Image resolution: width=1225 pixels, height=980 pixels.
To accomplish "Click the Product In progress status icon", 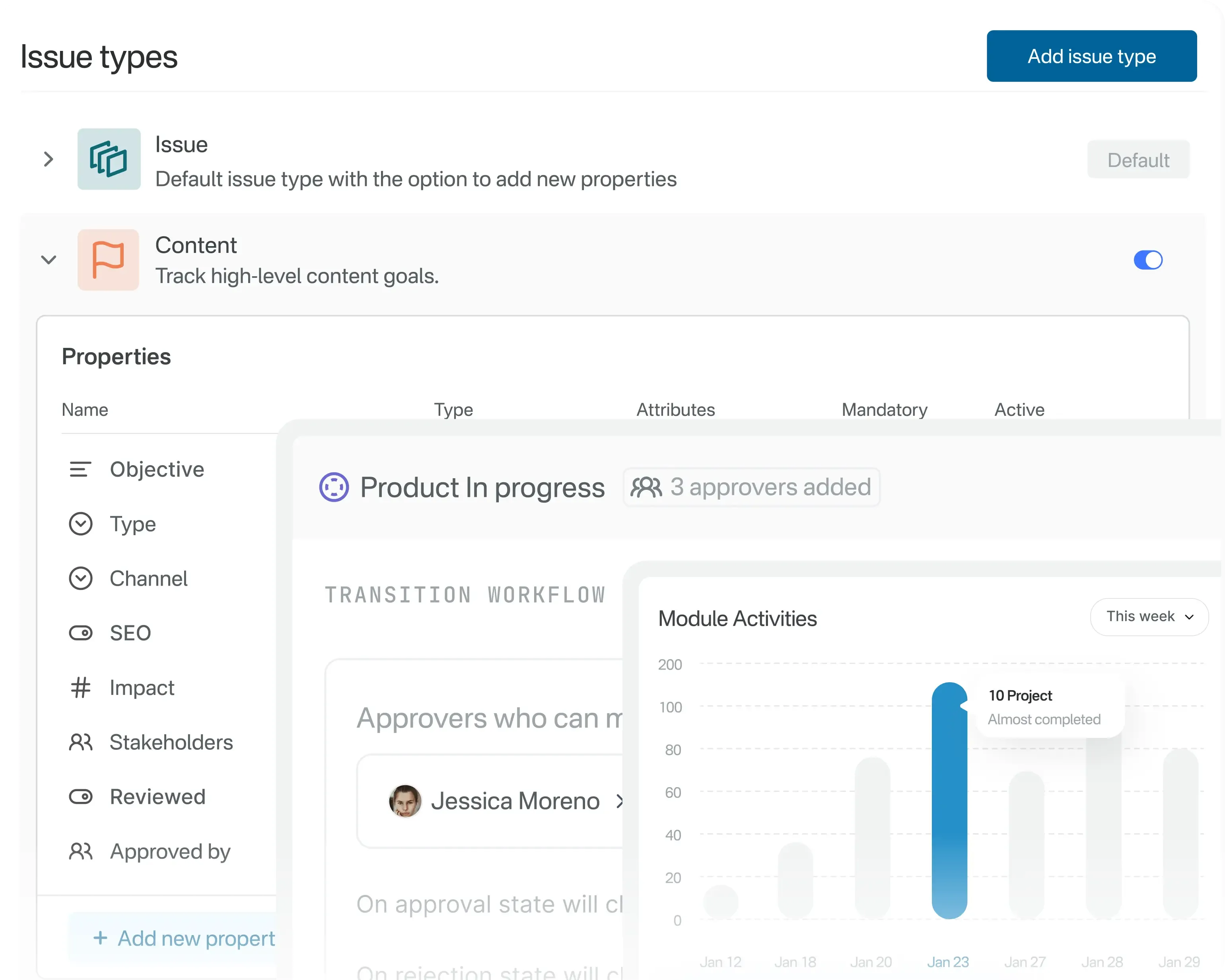I will point(334,487).
